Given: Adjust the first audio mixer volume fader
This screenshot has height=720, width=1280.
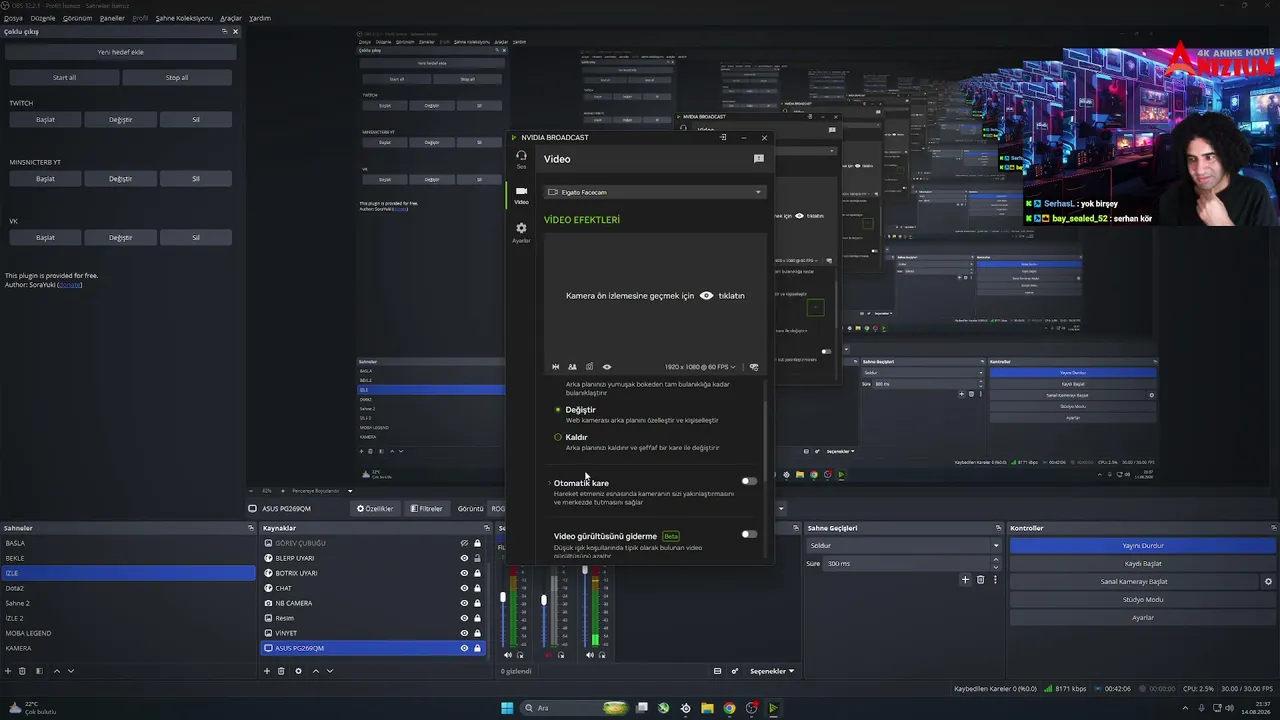Looking at the screenshot, I should pos(503,597).
